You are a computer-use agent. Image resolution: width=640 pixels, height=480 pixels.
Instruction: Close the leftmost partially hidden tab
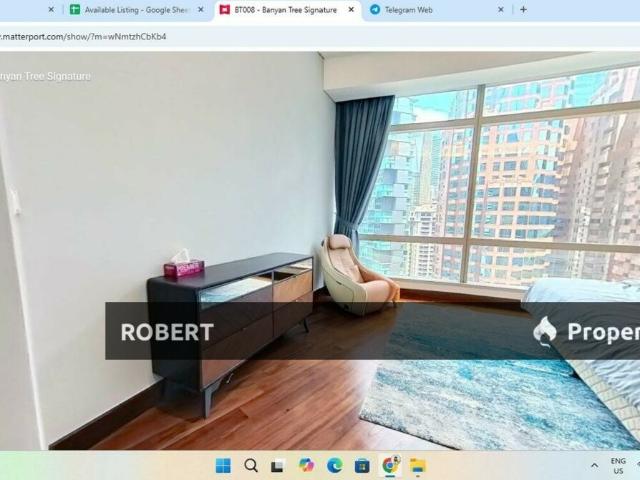(51, 10)
